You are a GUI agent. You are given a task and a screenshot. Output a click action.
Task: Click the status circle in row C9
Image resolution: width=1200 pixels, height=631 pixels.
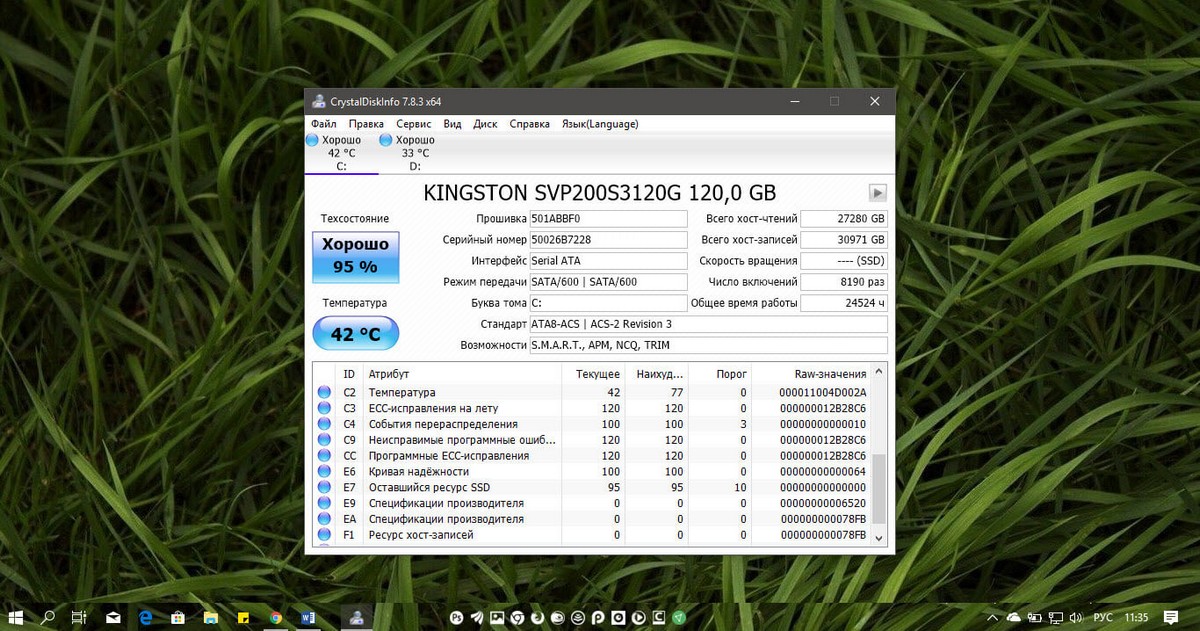coord(324,440)
